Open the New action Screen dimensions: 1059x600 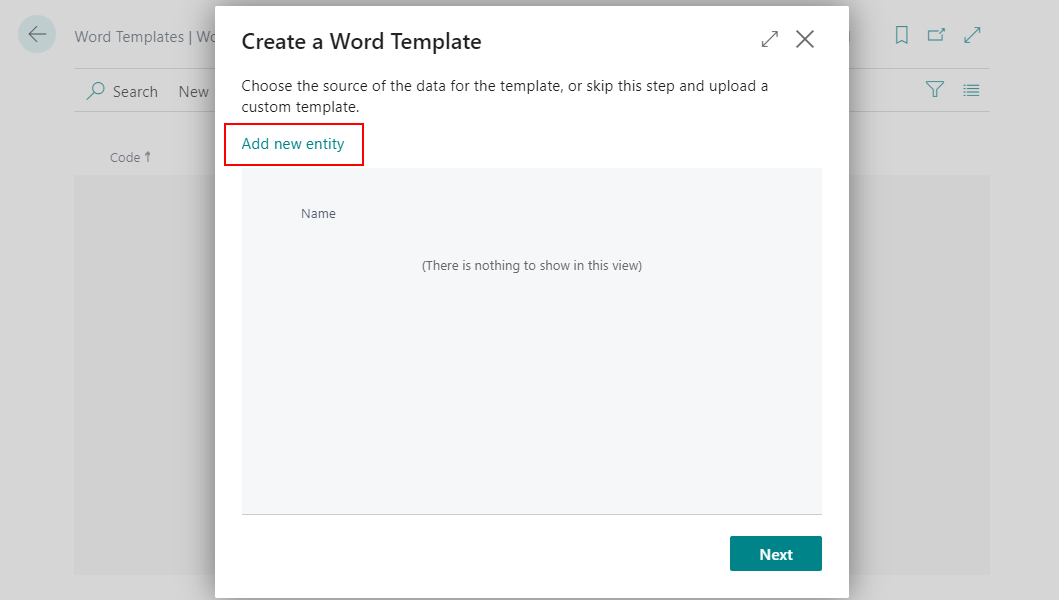tap(194, 91)
